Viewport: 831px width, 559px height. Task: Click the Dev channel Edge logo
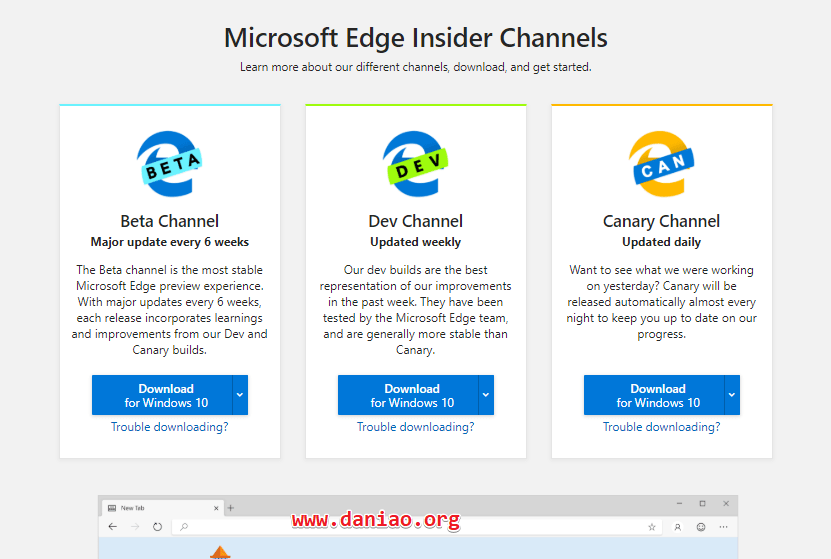point(416,164)
